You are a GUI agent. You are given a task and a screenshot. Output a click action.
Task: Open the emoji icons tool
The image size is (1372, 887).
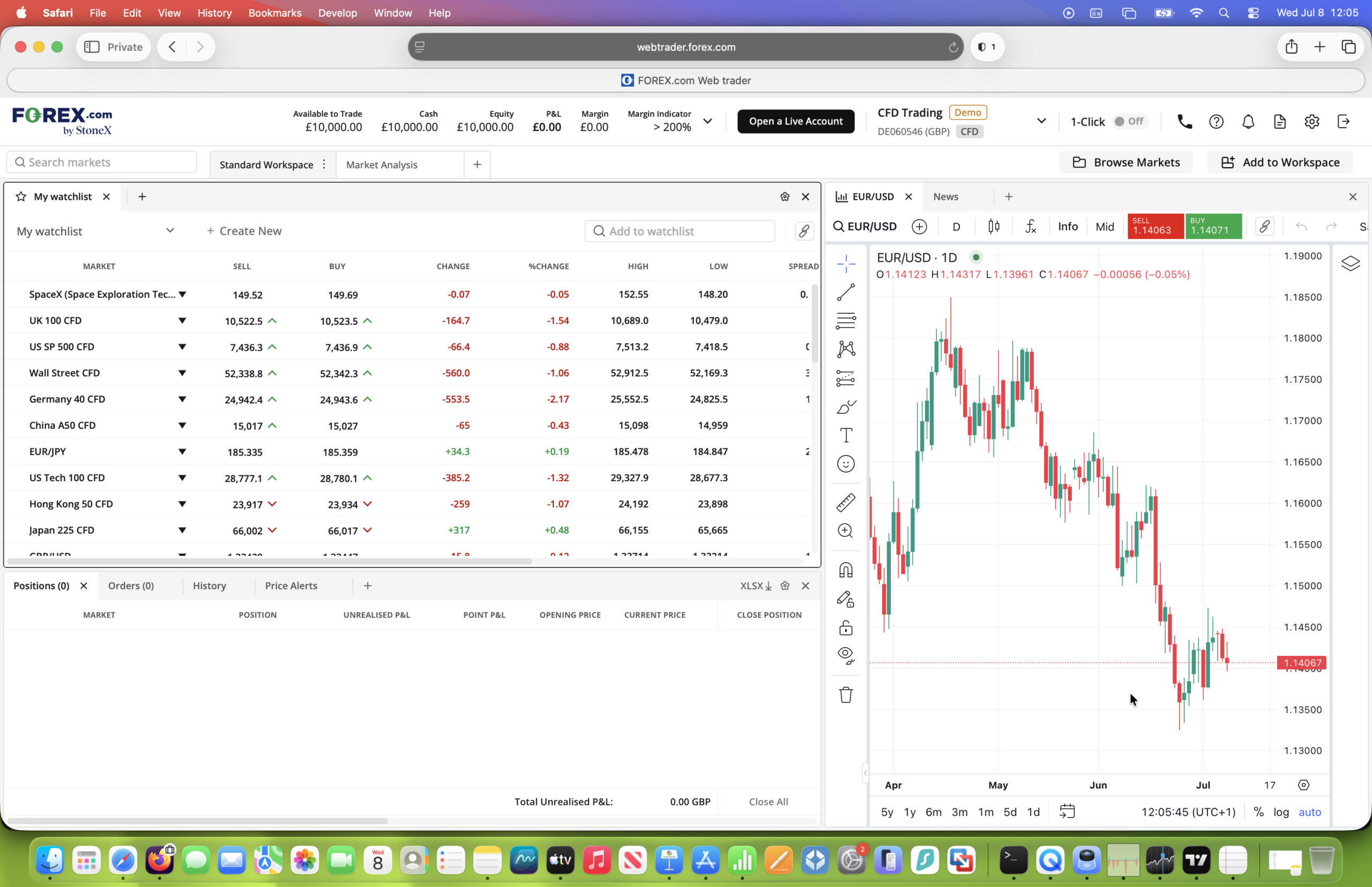coord(846,464)
